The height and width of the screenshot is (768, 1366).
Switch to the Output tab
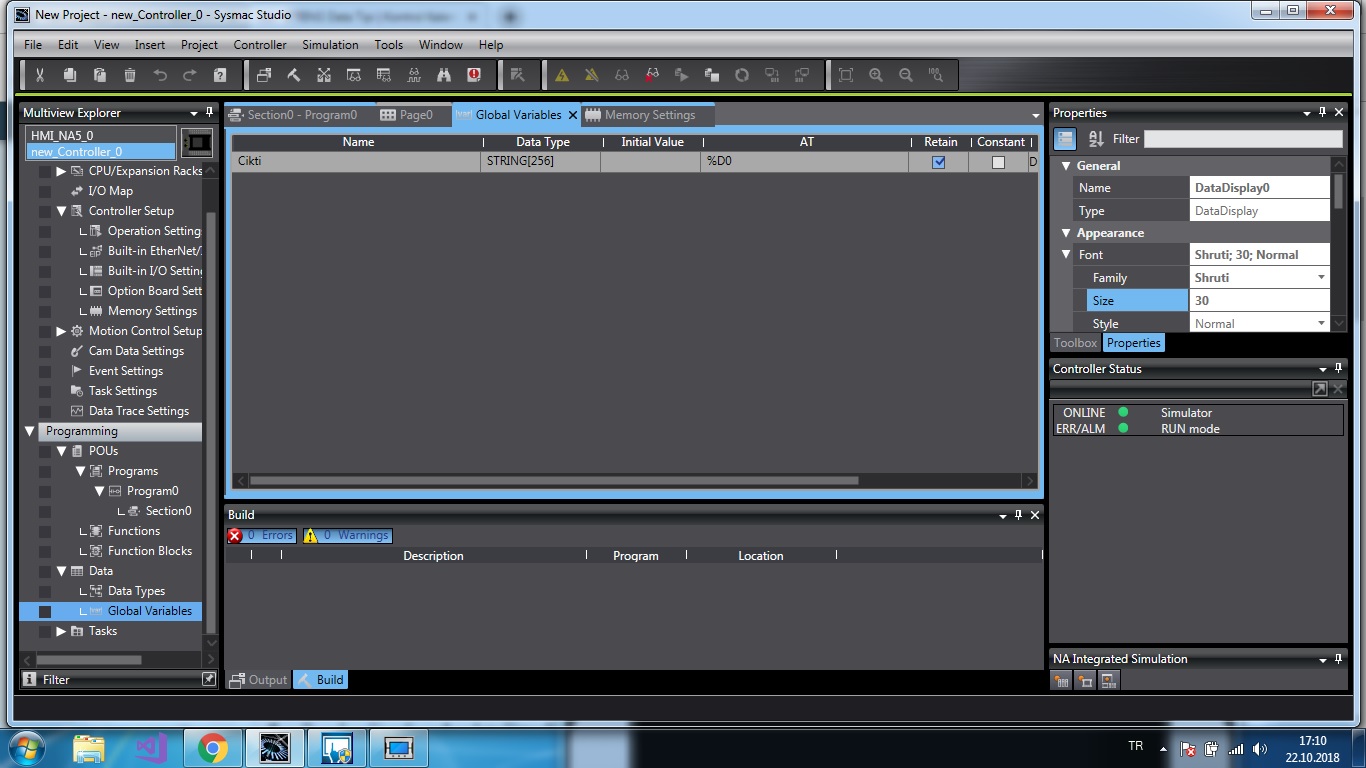coord(258,680)
